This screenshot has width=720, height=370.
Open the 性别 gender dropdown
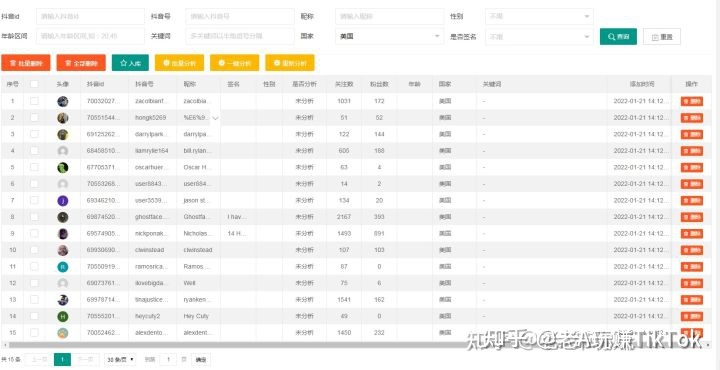539,16
